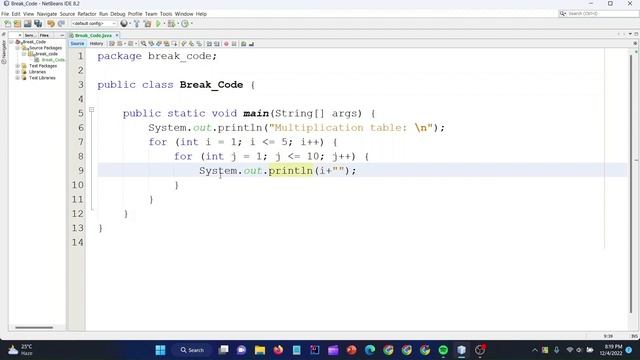Click the Debug Project toolbar icon
This screenshot has width=640, height=360.
pos(171,24)
